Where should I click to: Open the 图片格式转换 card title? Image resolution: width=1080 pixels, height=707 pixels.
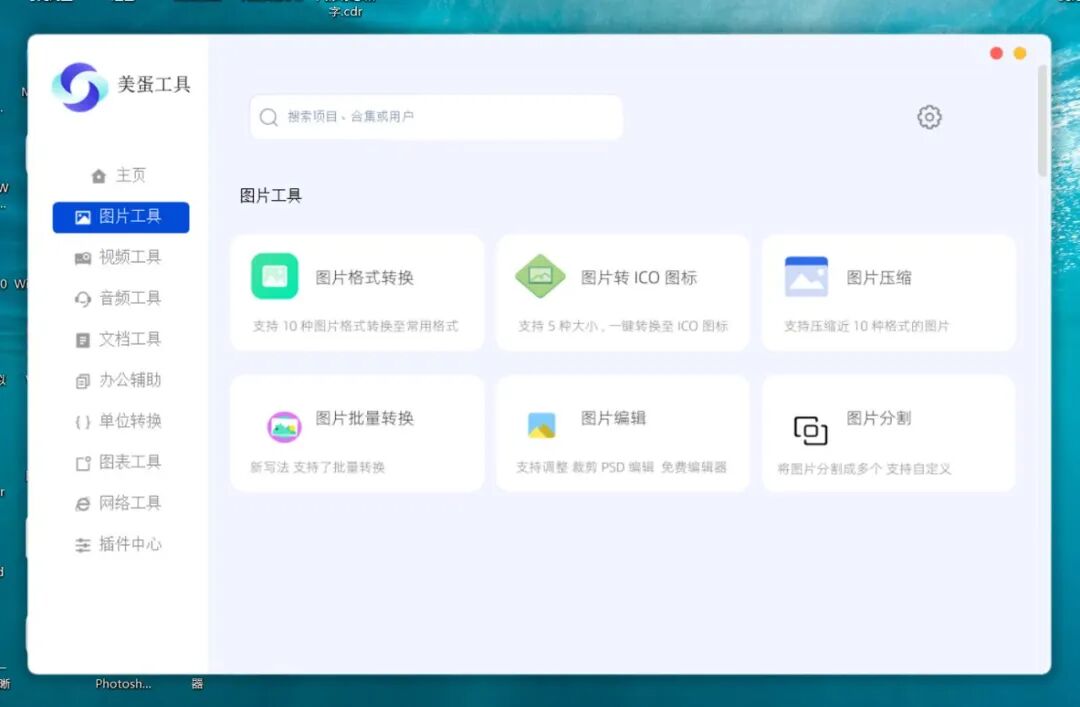[x=364, y=278]
